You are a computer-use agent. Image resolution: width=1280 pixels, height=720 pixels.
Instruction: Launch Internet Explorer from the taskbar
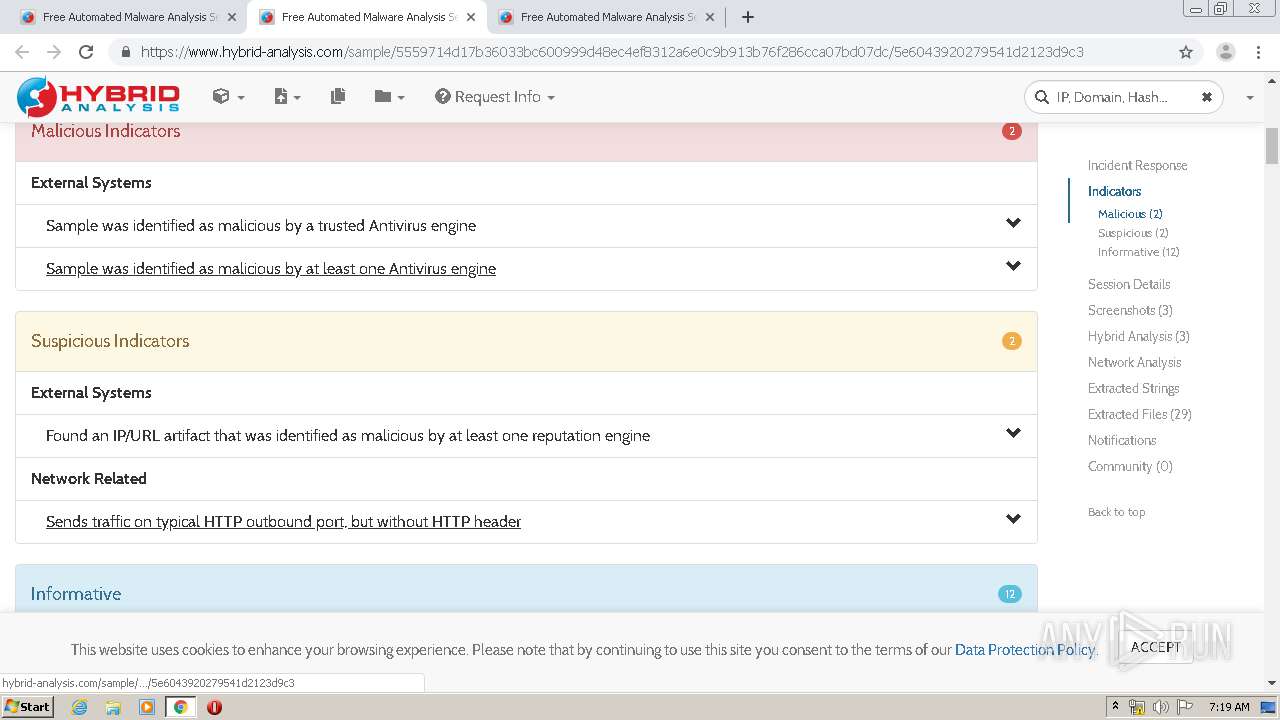click(79, 707)
